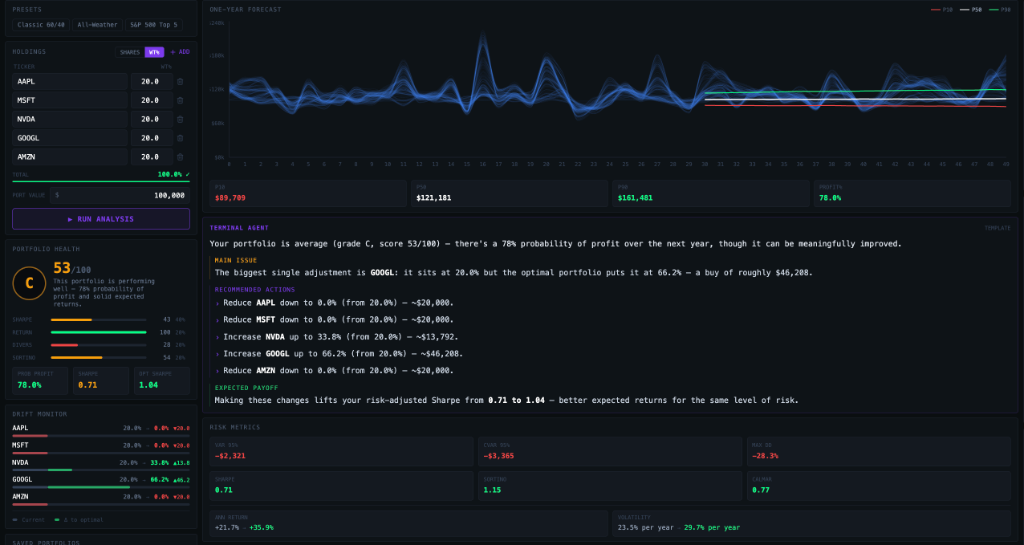
Task: Edit the AMZN ticker field
Action: 70,157
